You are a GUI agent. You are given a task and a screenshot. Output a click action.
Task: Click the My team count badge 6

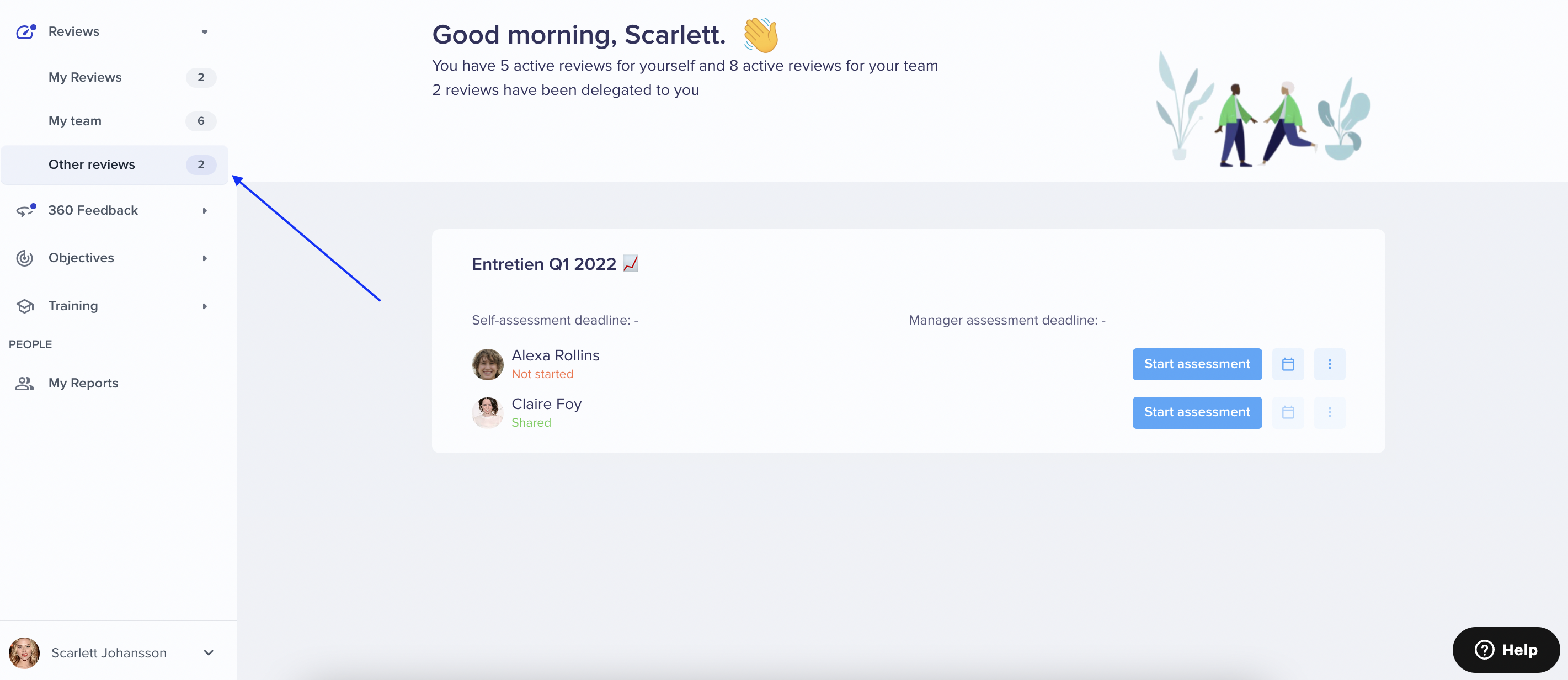pos(201,120)
